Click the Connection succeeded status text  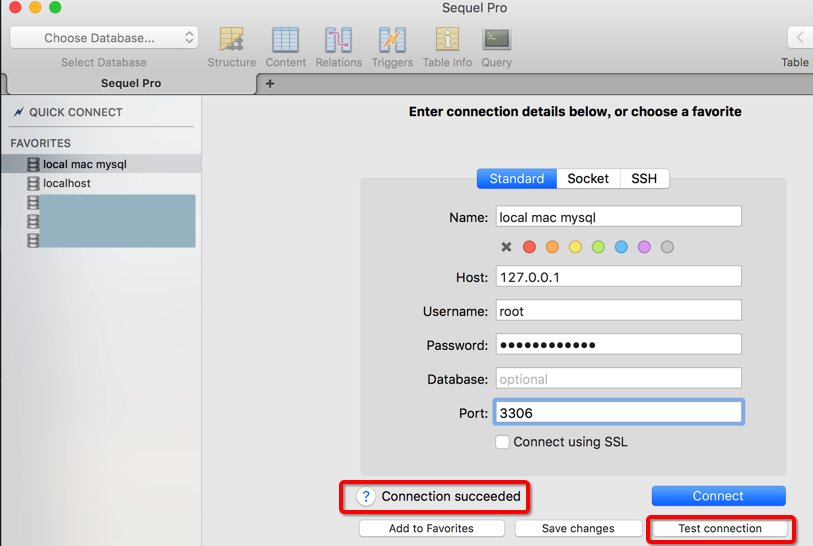[451, 496]
